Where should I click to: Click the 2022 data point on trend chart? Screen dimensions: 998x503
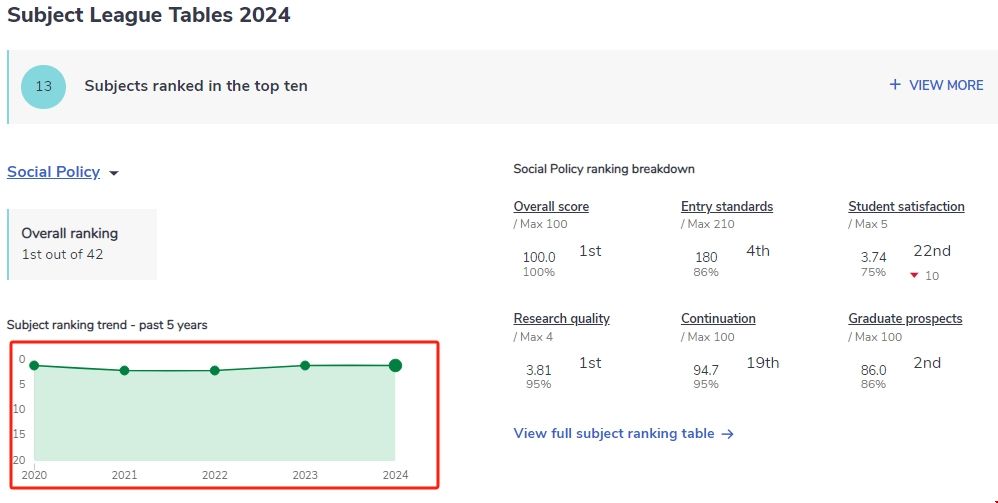(x=214, y=370)
